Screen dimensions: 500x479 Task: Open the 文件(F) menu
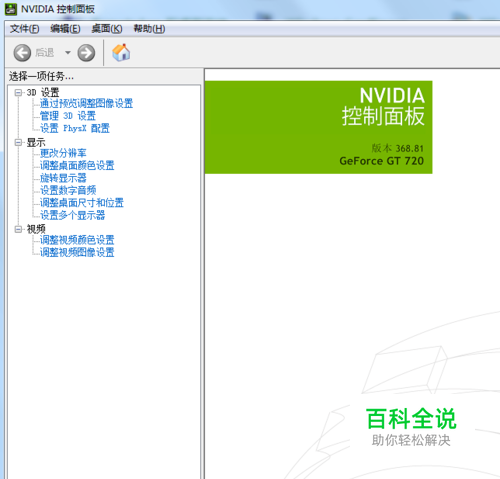(x=24, y=29)
